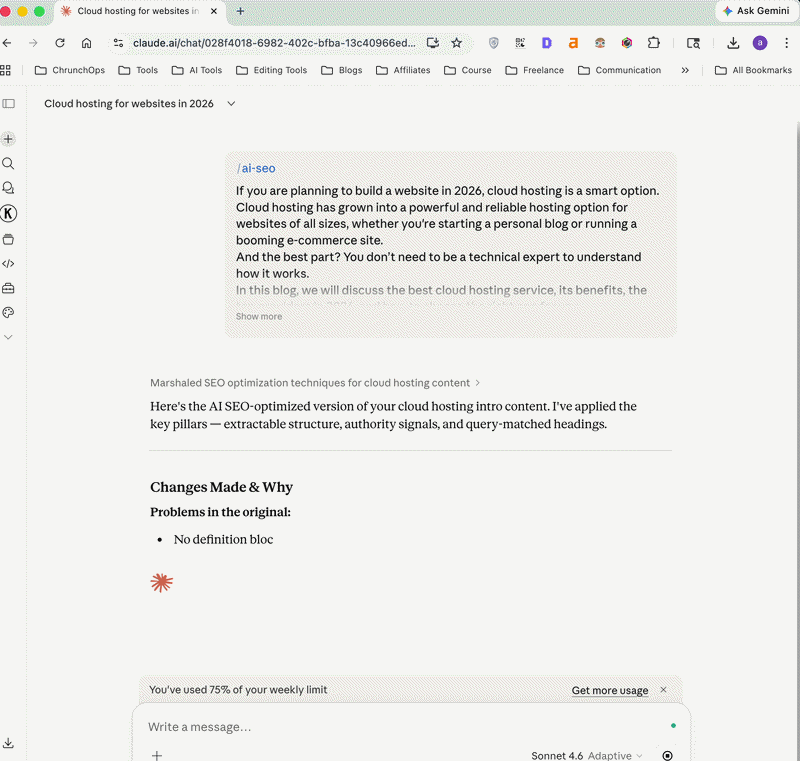Open site information icon in address bar

click(x=118, y=43)
